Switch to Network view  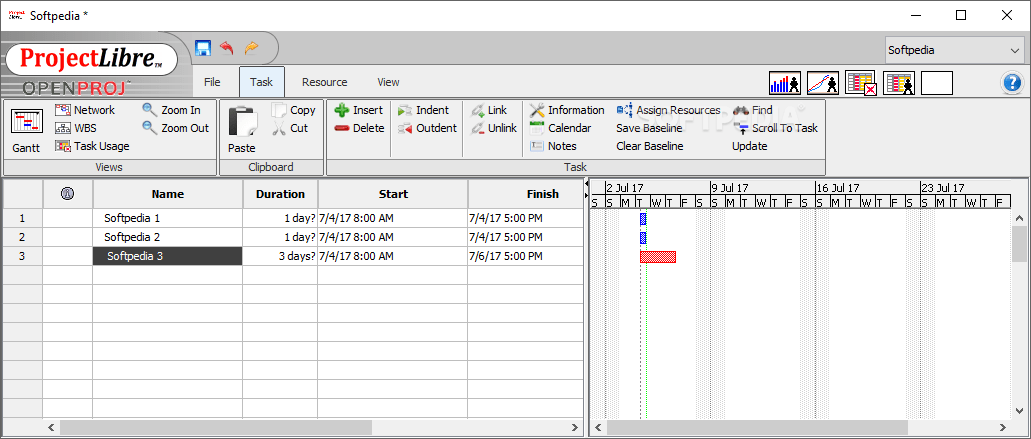[x=85, y=110]
